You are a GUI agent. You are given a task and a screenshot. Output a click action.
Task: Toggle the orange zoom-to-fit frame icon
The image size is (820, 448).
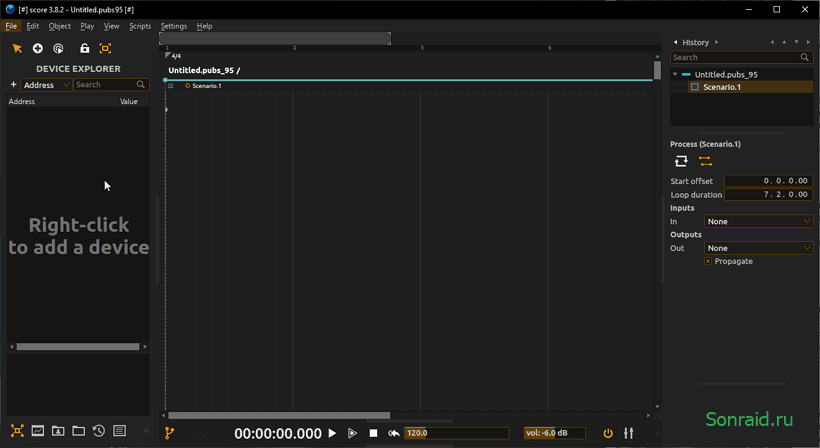[105, 49]
